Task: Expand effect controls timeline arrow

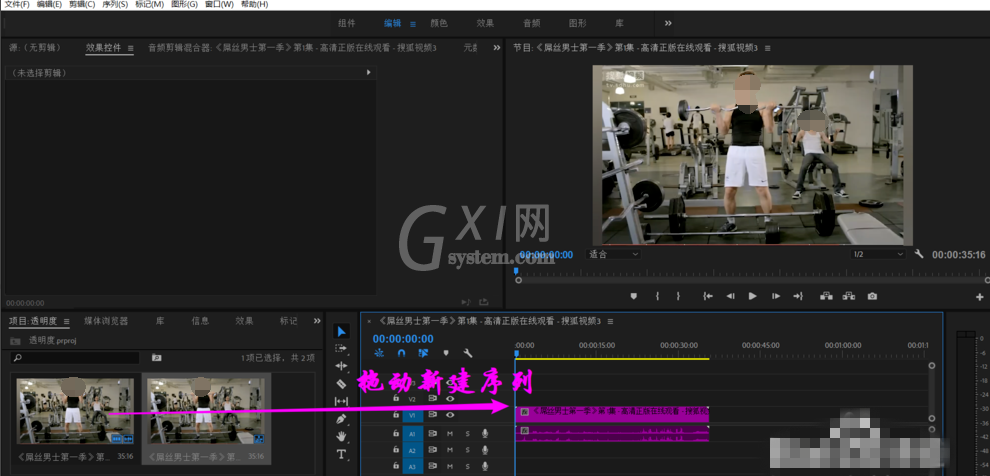Action: [x=369, y=73]
